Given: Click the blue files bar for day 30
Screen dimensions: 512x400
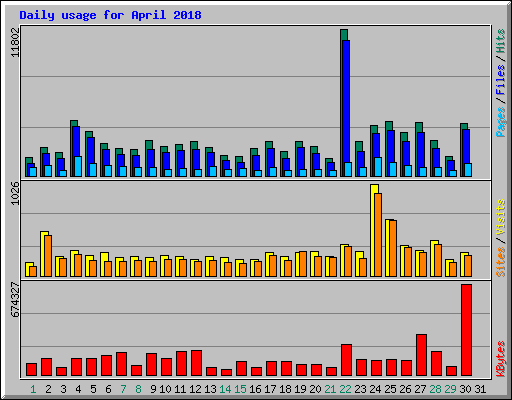Looking at the screenshot, I should pos(466,146).
